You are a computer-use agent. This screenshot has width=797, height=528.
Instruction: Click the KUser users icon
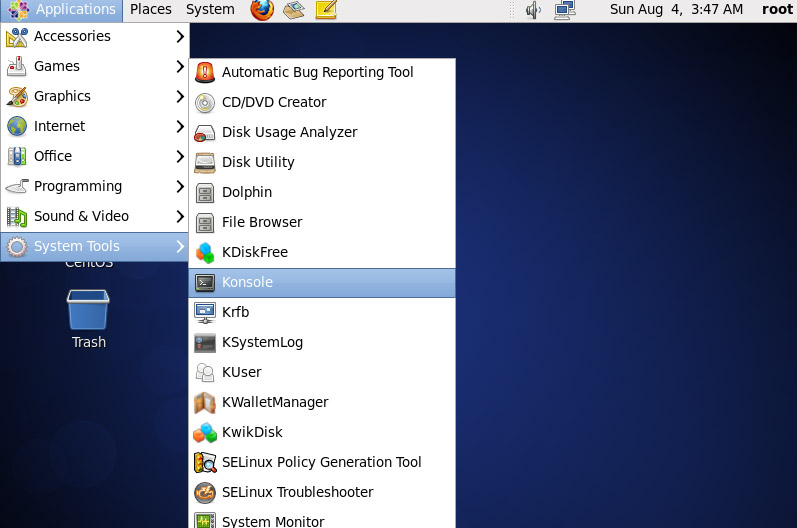205,372
